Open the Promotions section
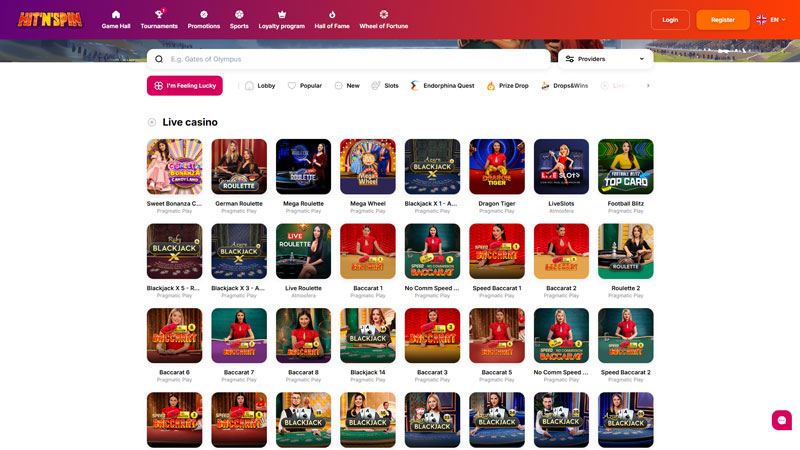This screenshot has height=450, width=800. (x=204, y=20)
